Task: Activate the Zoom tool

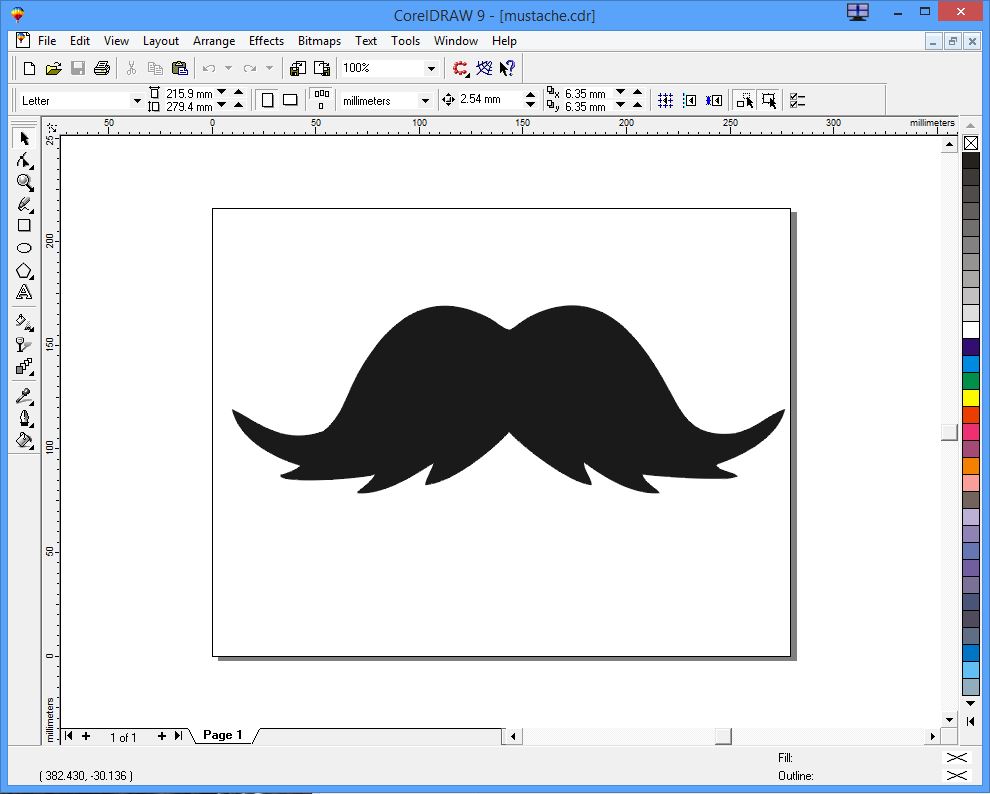Action: point(24,183)
